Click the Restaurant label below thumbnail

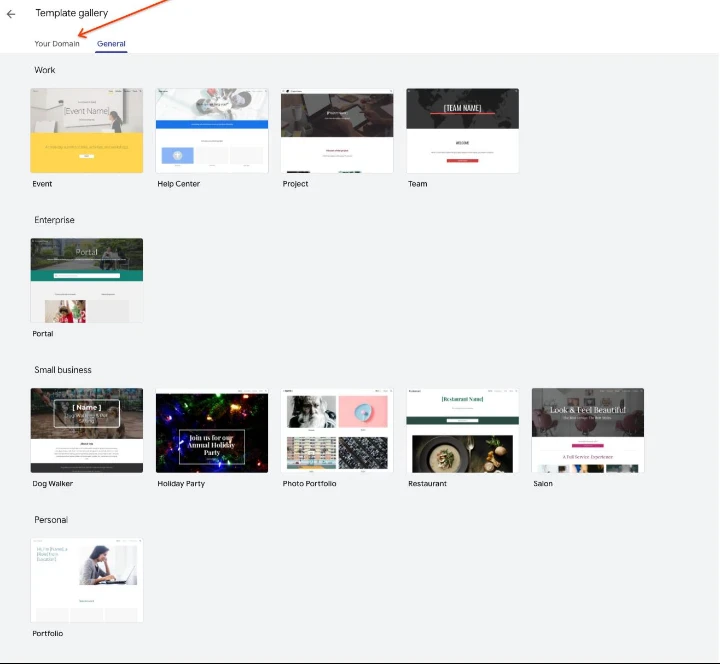coord(427,484)
